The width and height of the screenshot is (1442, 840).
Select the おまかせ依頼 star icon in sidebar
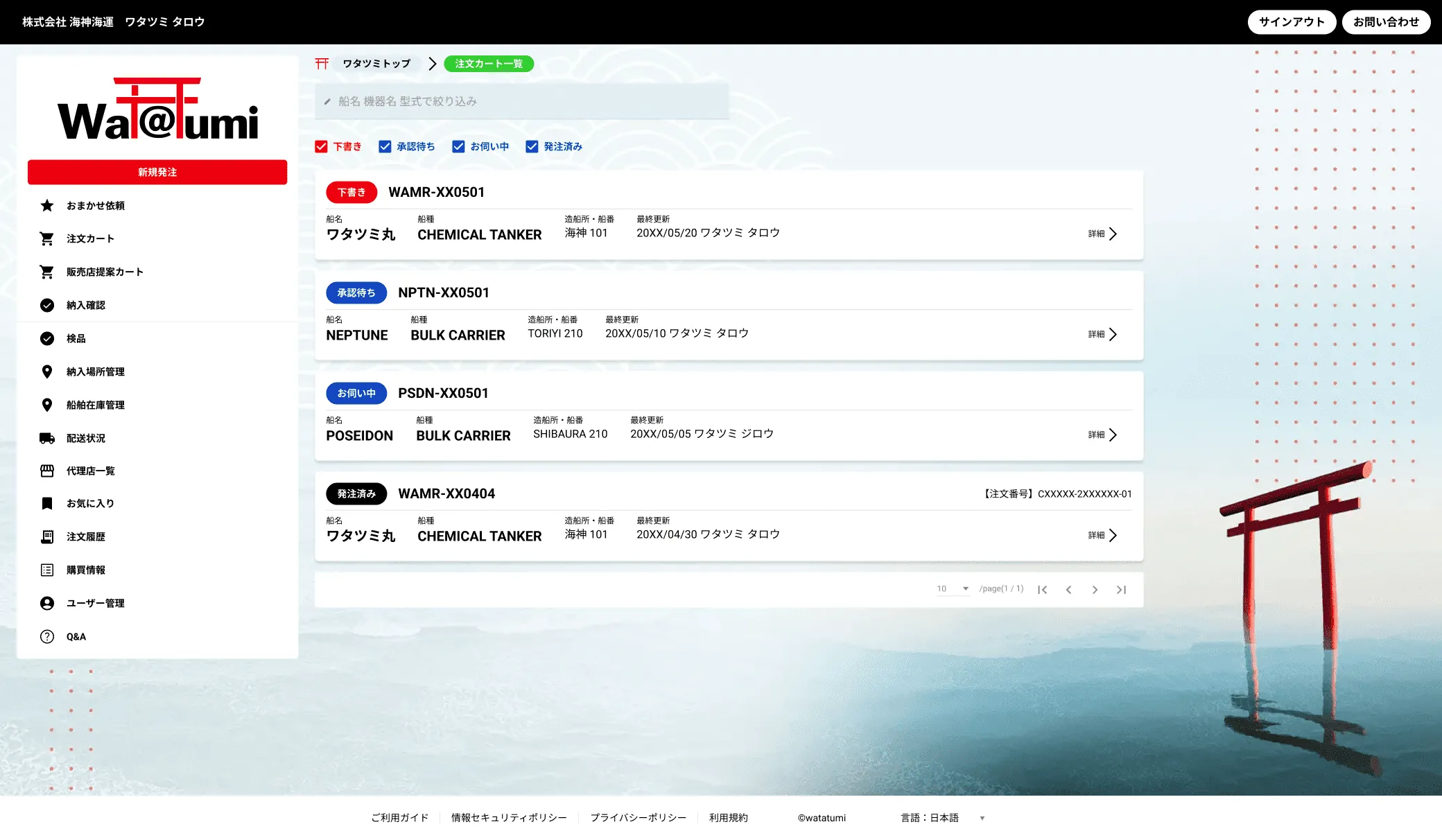pyautogui.click(x=46, y=205)
